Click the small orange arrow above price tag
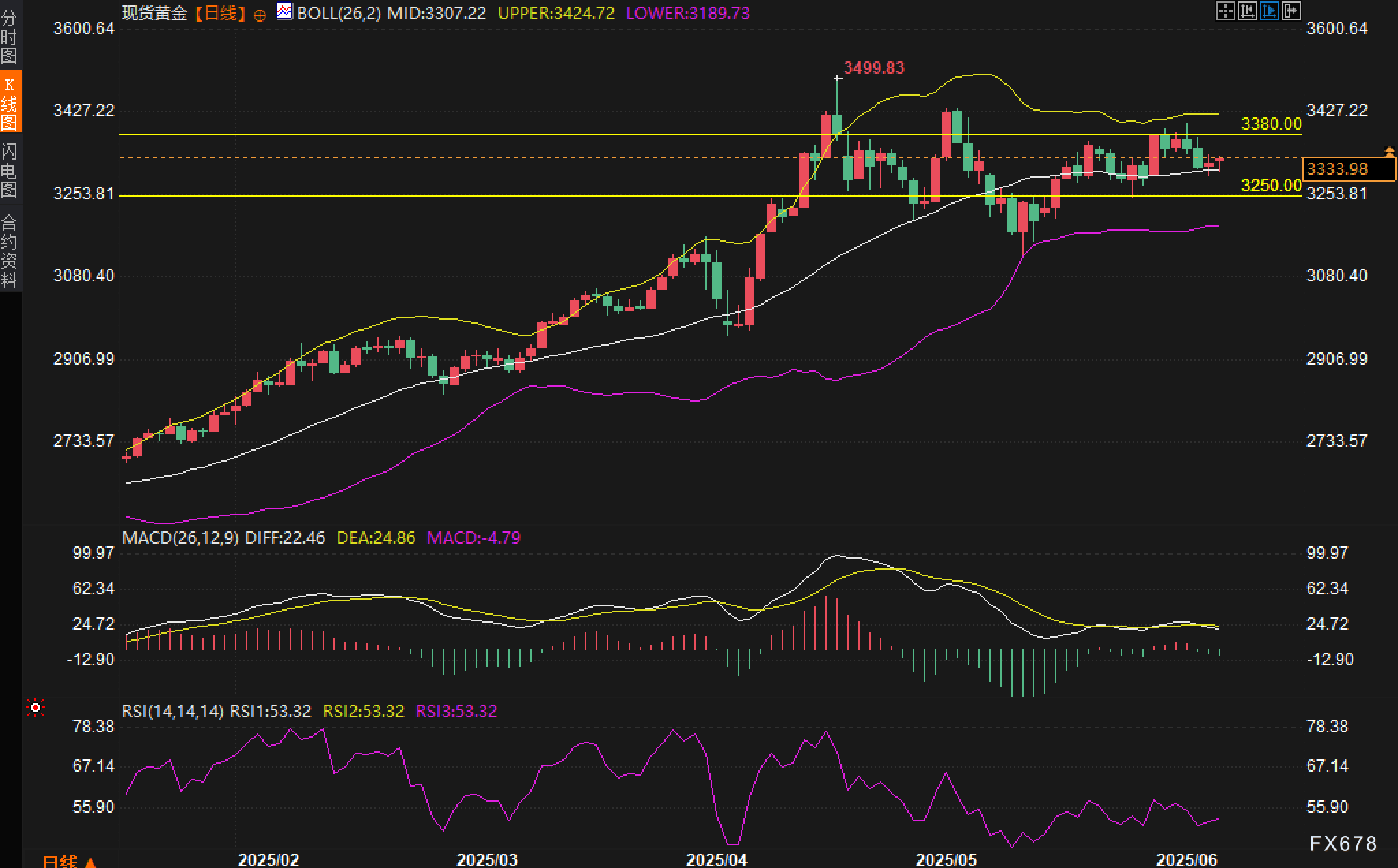1398x868 pixels. tap(1389, 151)
